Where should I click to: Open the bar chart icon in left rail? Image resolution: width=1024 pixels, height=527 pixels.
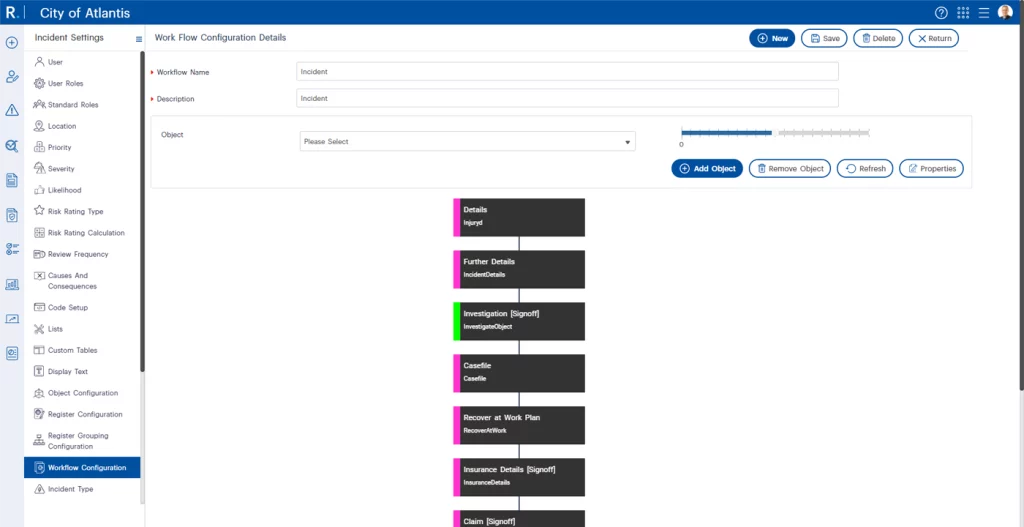(12, 284)
